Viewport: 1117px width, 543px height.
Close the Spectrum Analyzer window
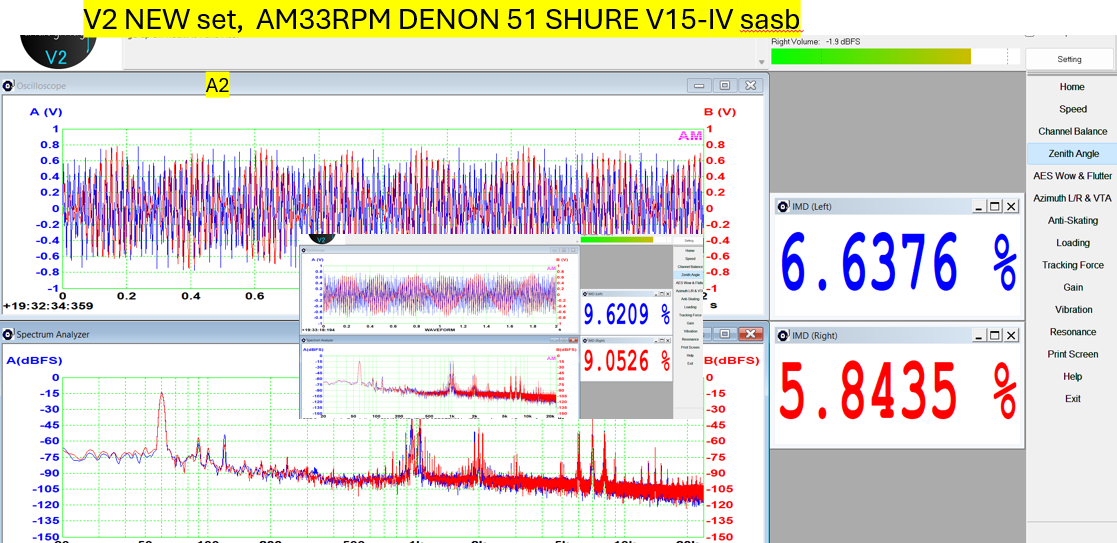749,333
